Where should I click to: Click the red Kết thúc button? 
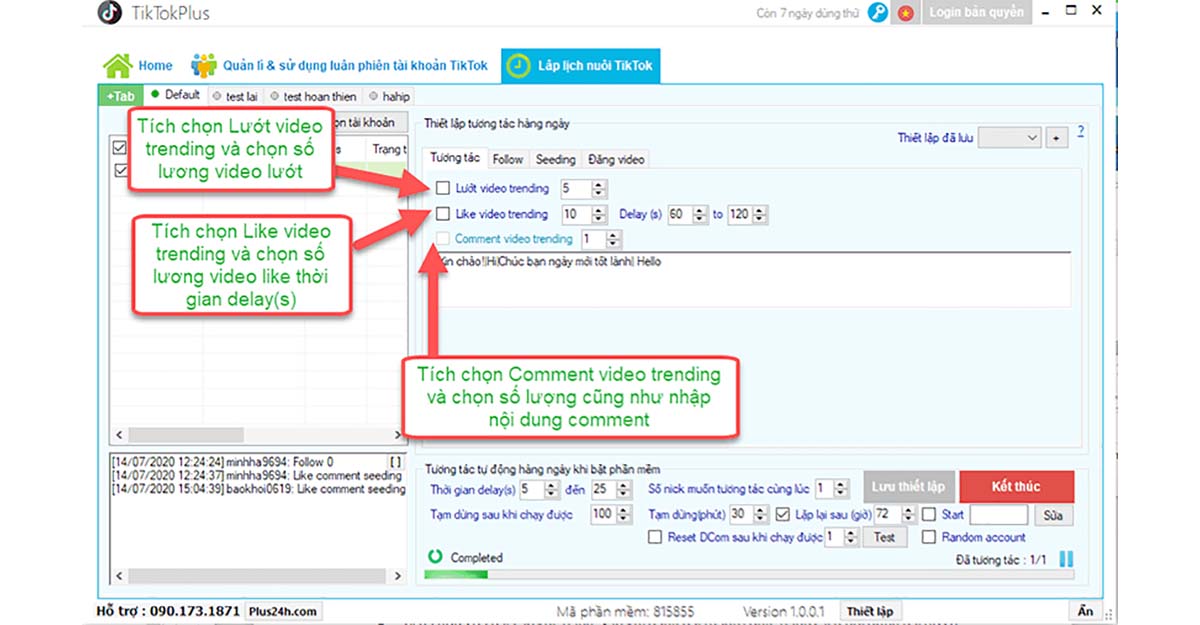tap(1016, 487)
